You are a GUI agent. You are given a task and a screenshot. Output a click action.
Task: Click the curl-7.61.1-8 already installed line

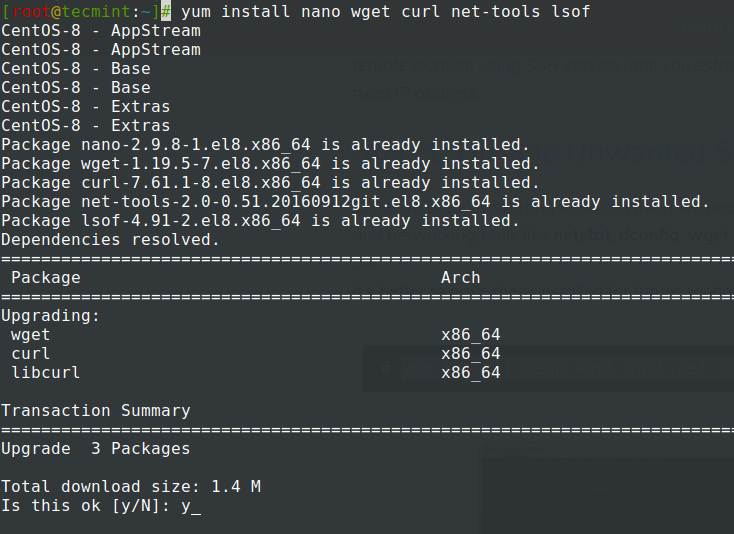(270, 183)
